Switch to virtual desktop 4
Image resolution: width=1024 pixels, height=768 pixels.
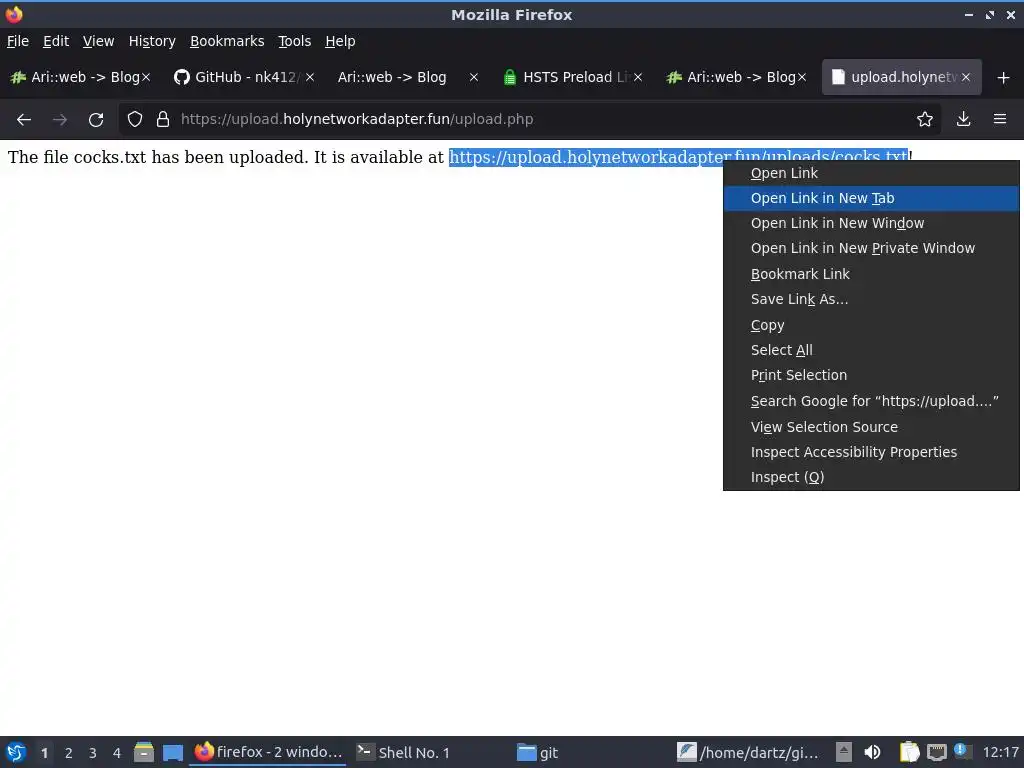click(117, 753)
